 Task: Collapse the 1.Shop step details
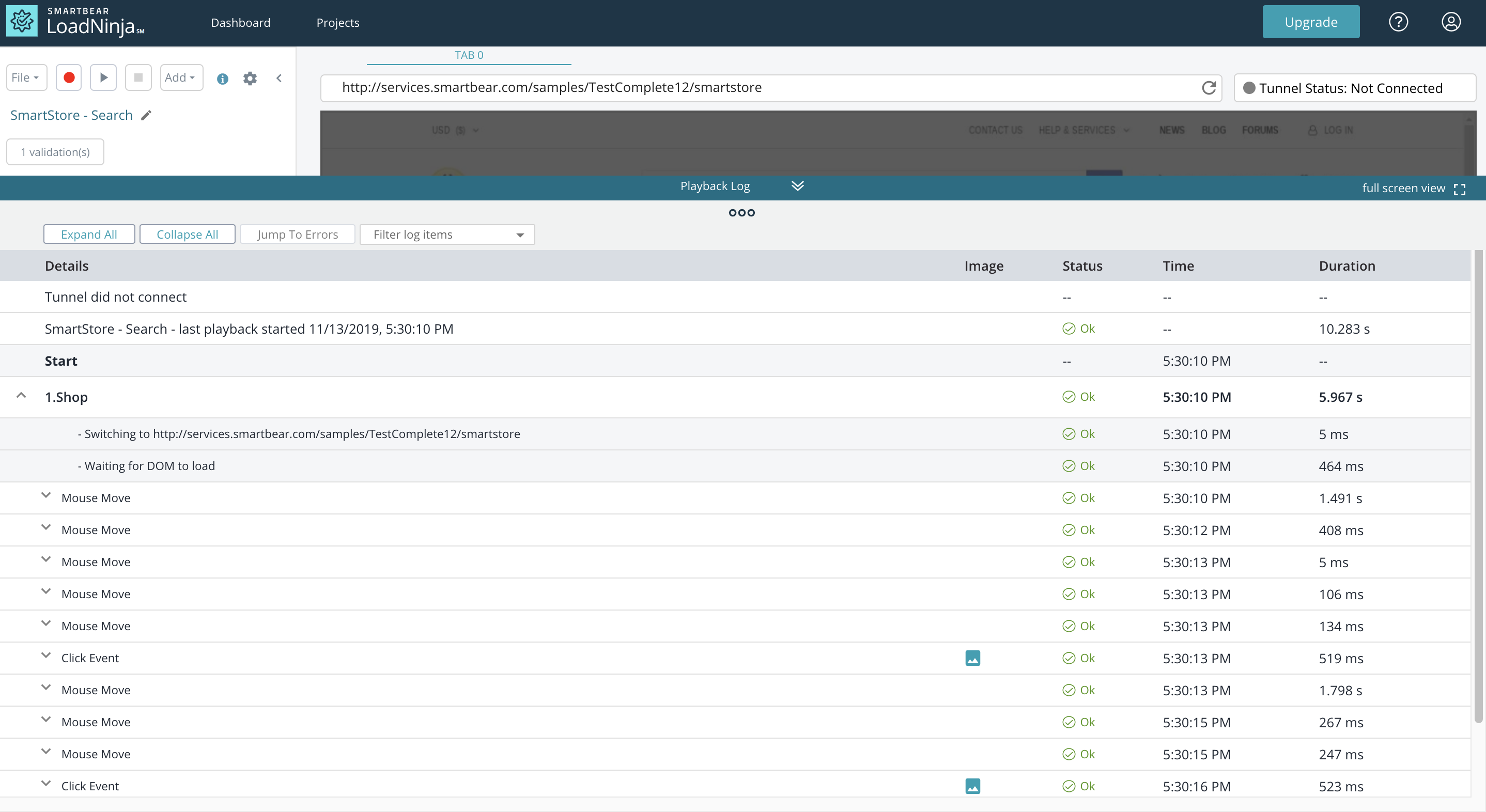coord(22,396)
